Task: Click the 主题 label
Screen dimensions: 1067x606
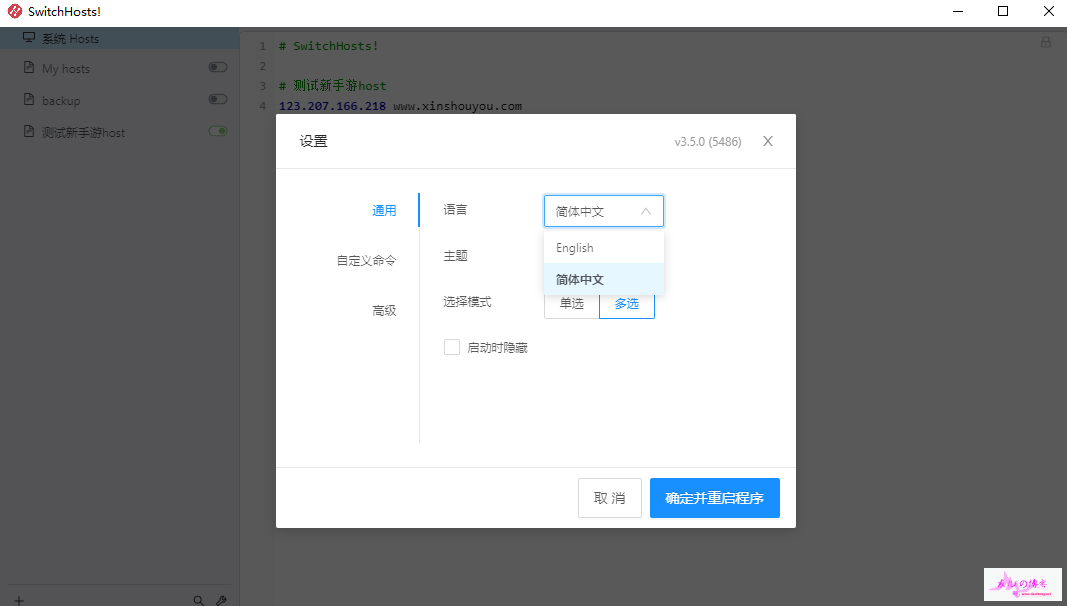Action: (455, 256)
